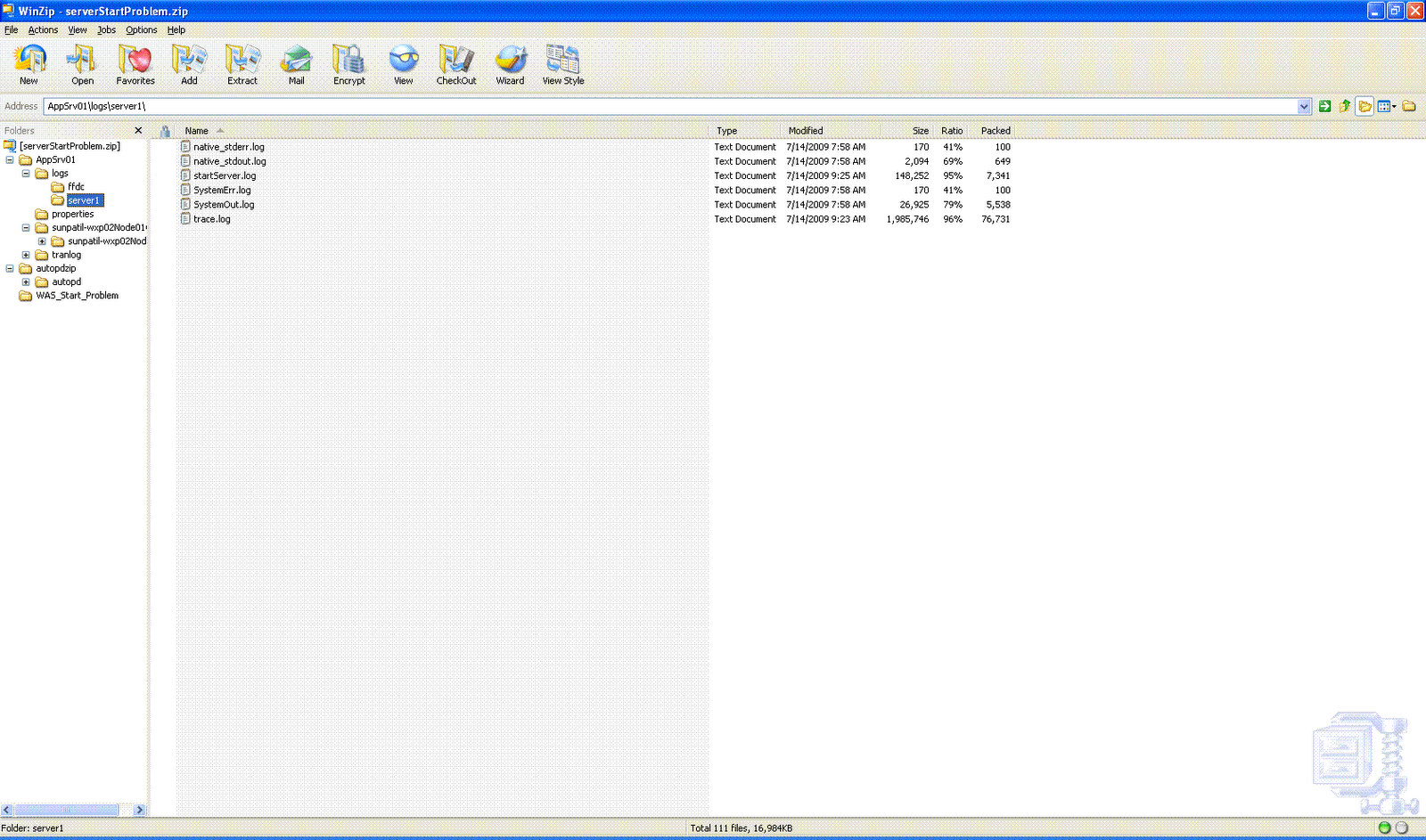Click the CheckOut toolbar icon
The width and height of the screenshot is (1426, 840).
[456, 59]
